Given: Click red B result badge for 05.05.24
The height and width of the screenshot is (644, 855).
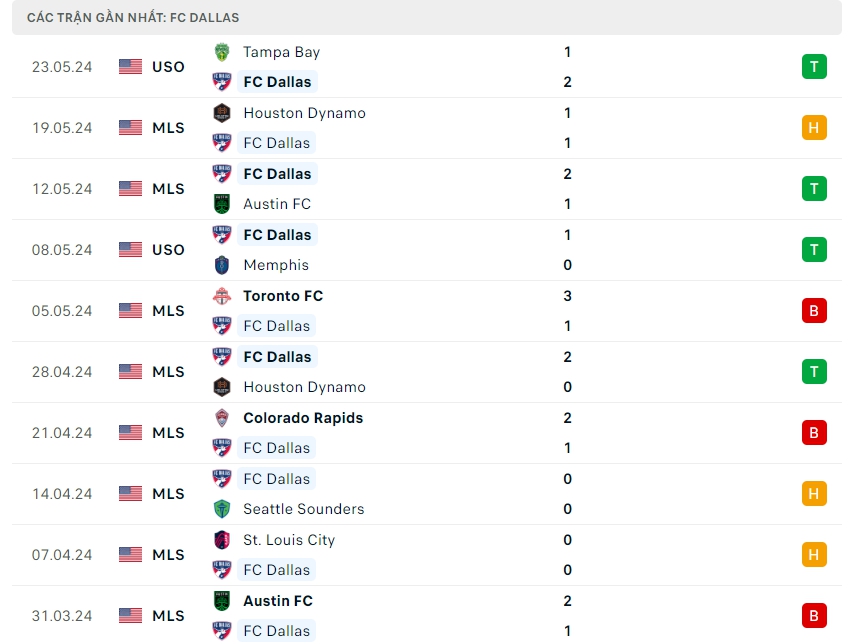Looking at the screenshot, I should pyautogui.click(x=814, y=311).
